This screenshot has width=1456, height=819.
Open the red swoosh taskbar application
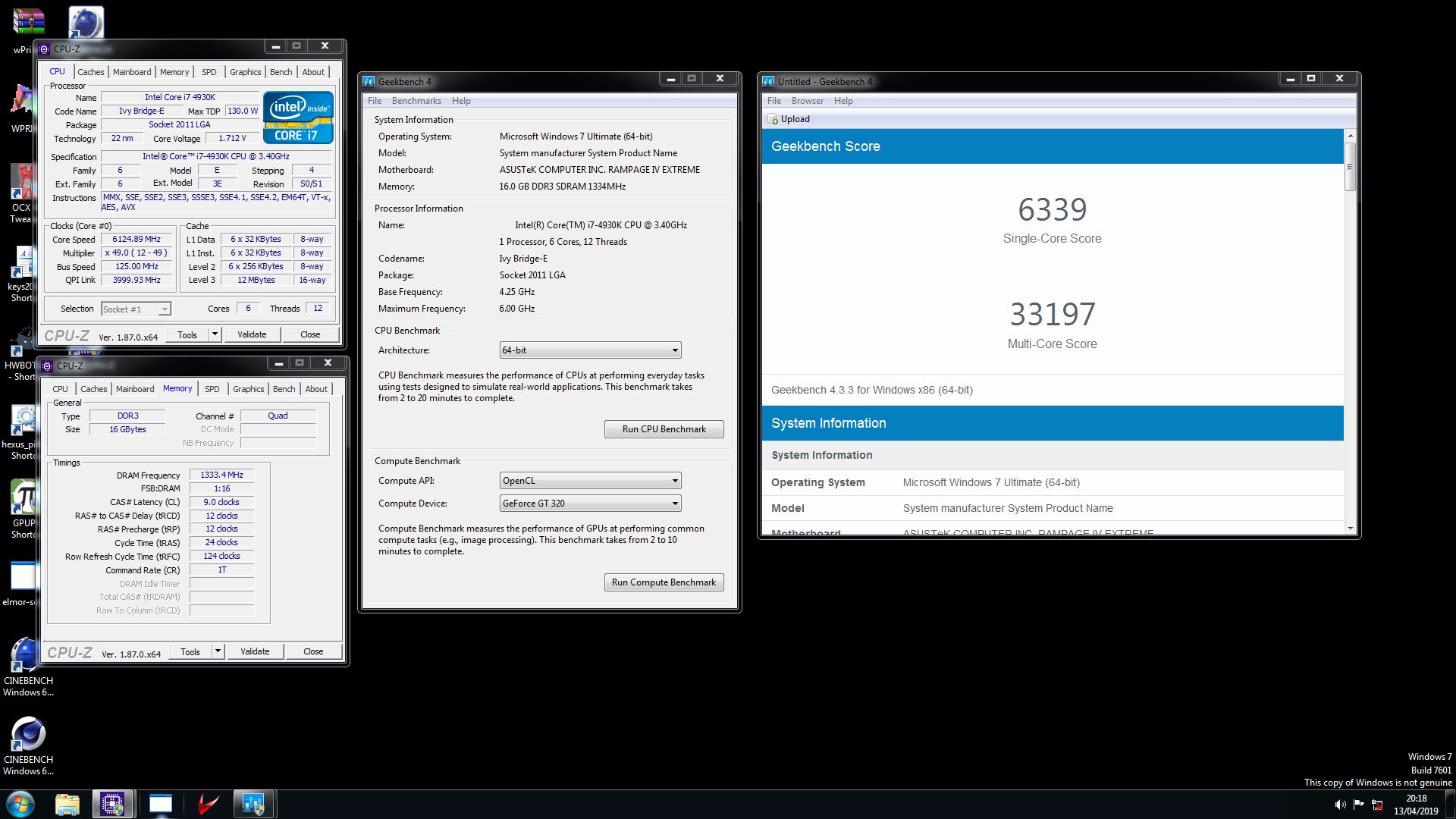[x=207, y=804]
